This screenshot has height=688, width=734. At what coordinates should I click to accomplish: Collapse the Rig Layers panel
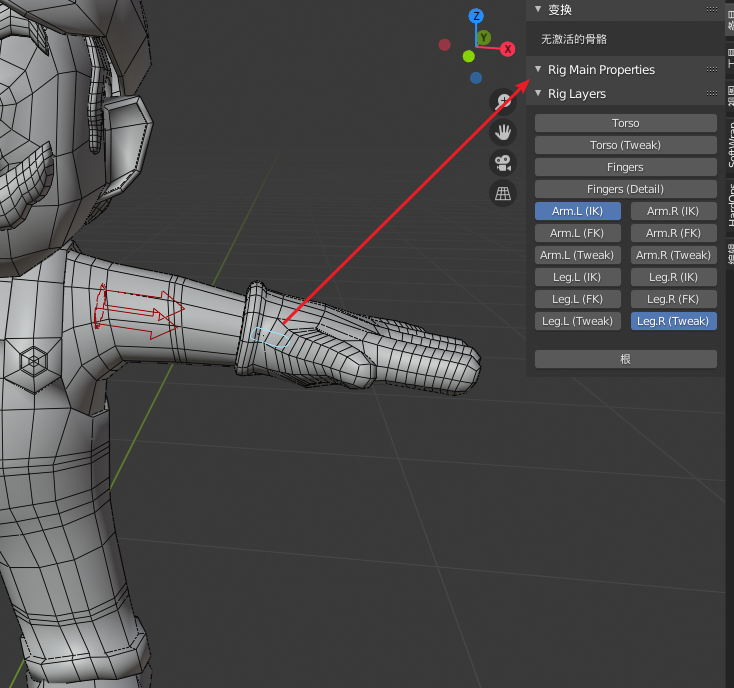538,94
